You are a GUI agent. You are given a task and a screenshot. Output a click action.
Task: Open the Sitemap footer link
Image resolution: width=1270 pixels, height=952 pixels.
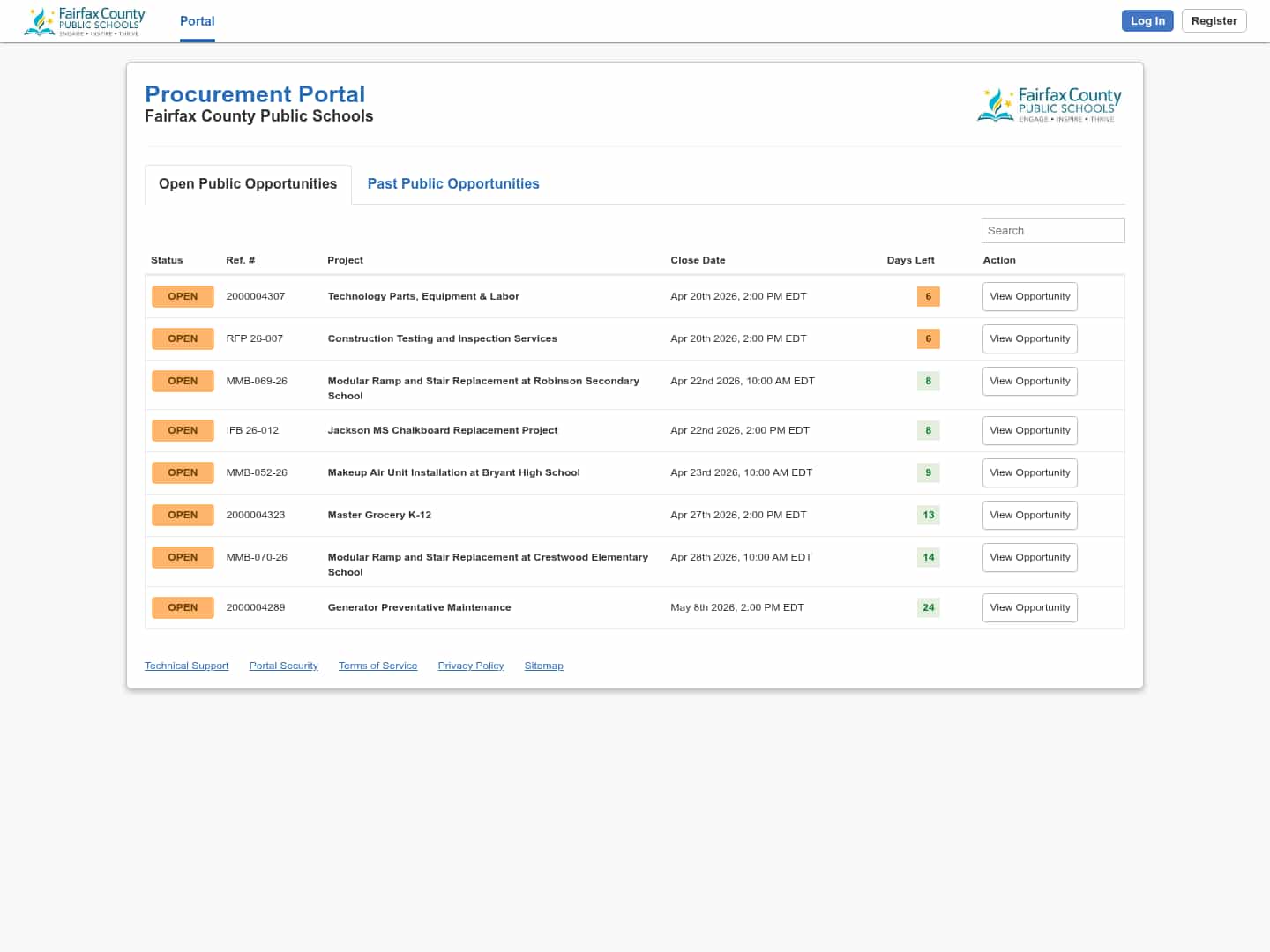[543, 666]
